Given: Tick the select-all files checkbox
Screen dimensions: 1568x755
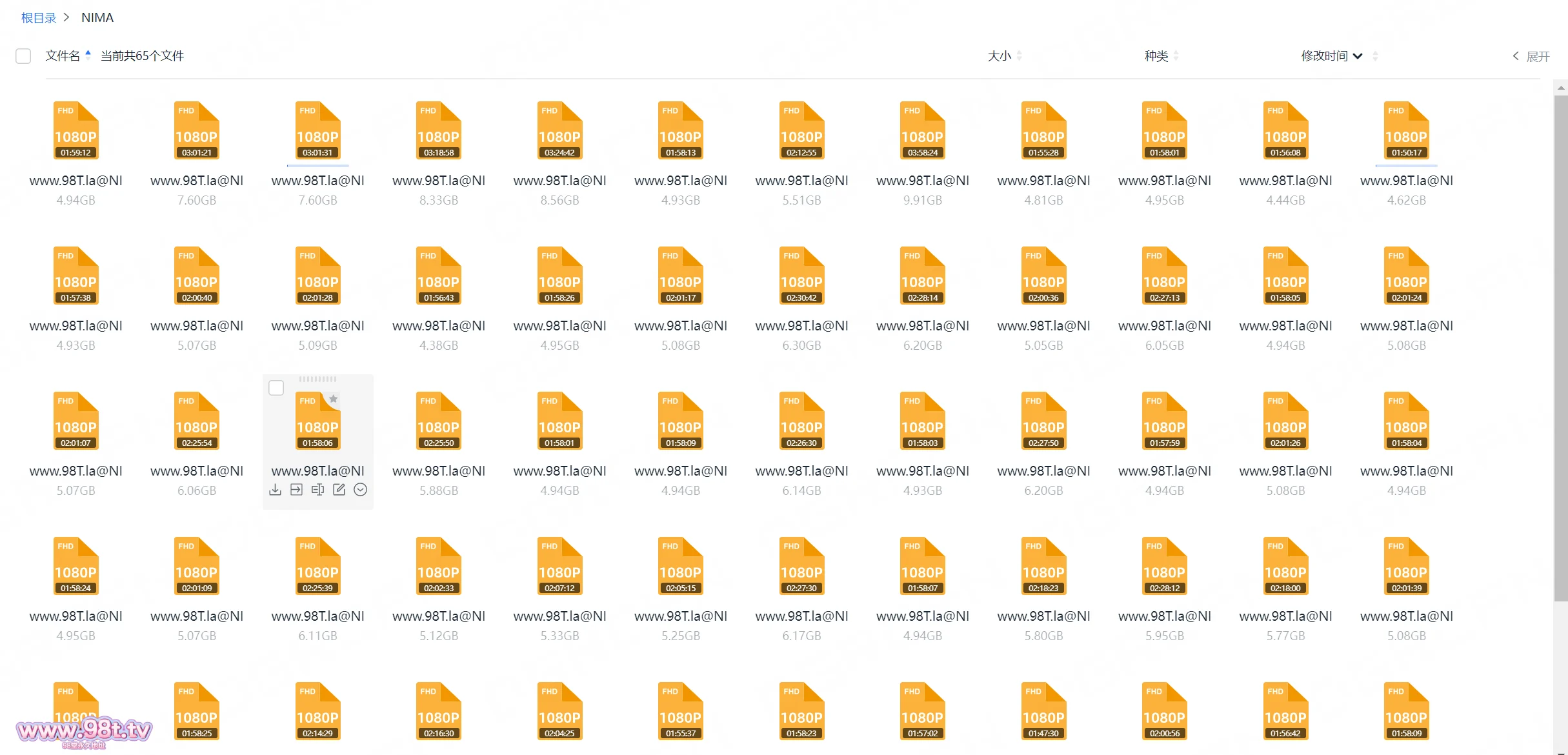Looking at the screenshot, I should click(23, 56).
